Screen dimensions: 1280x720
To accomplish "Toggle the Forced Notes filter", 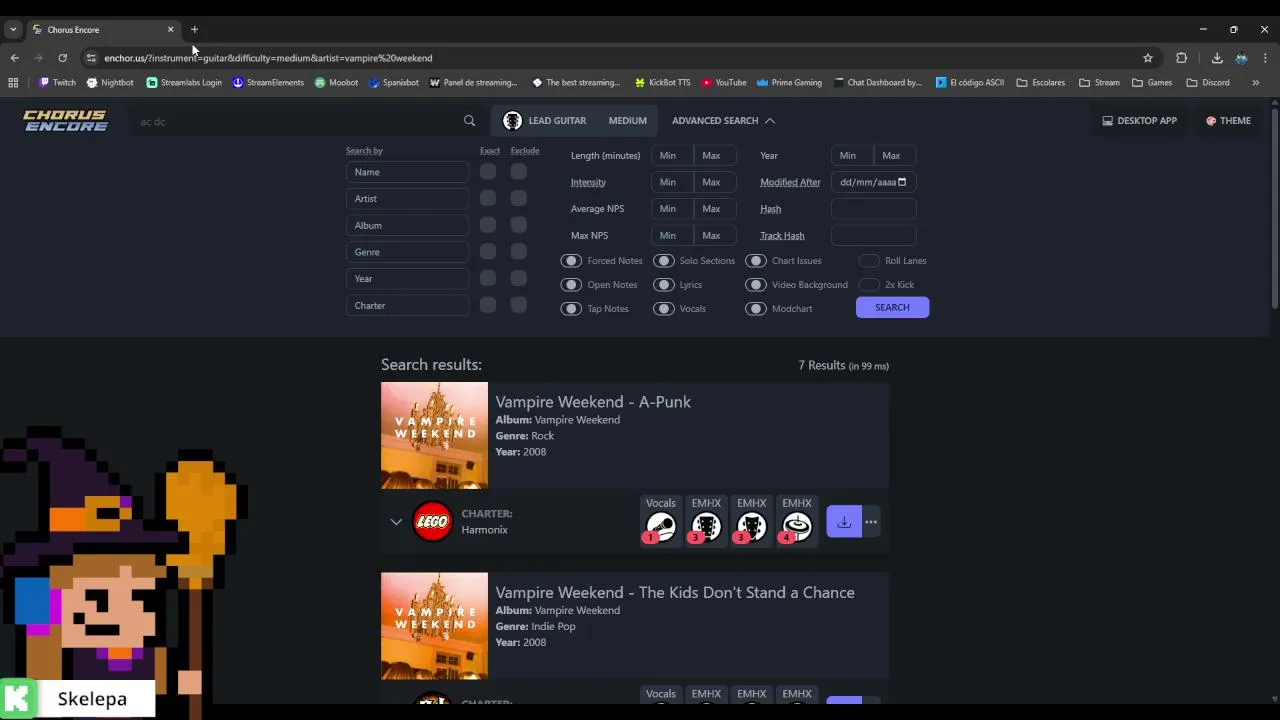I will tap(571, 261).
